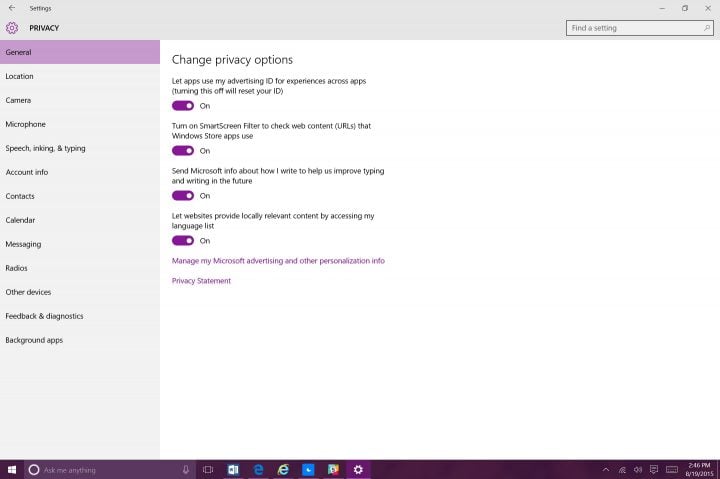Screen dimensions: 720x479
Task: Select the General privacy category
Action: coord(80,52)
